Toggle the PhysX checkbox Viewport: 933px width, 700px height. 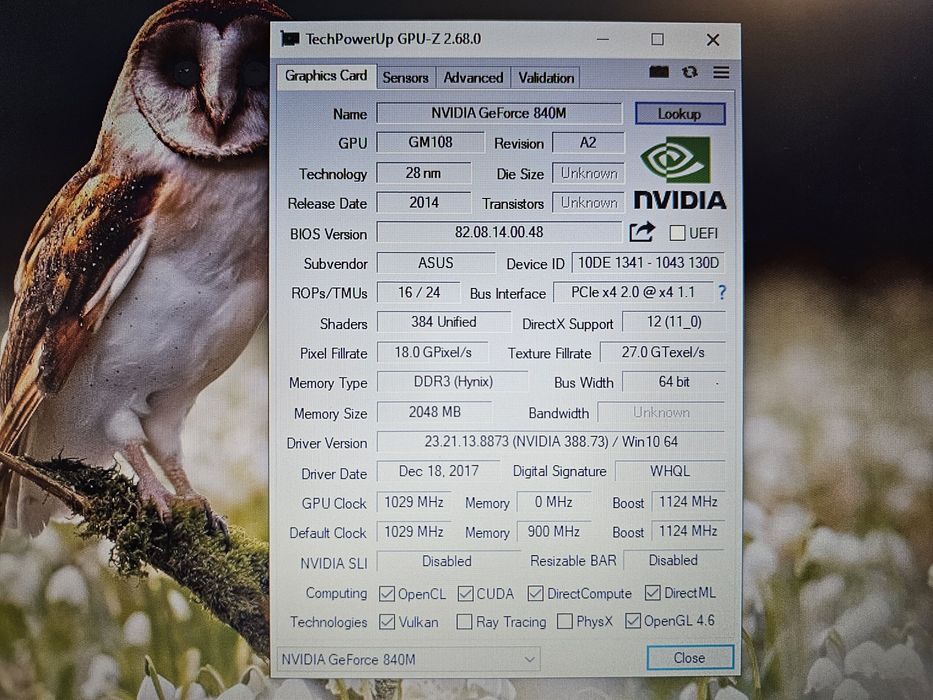click(x=565, y=621)
